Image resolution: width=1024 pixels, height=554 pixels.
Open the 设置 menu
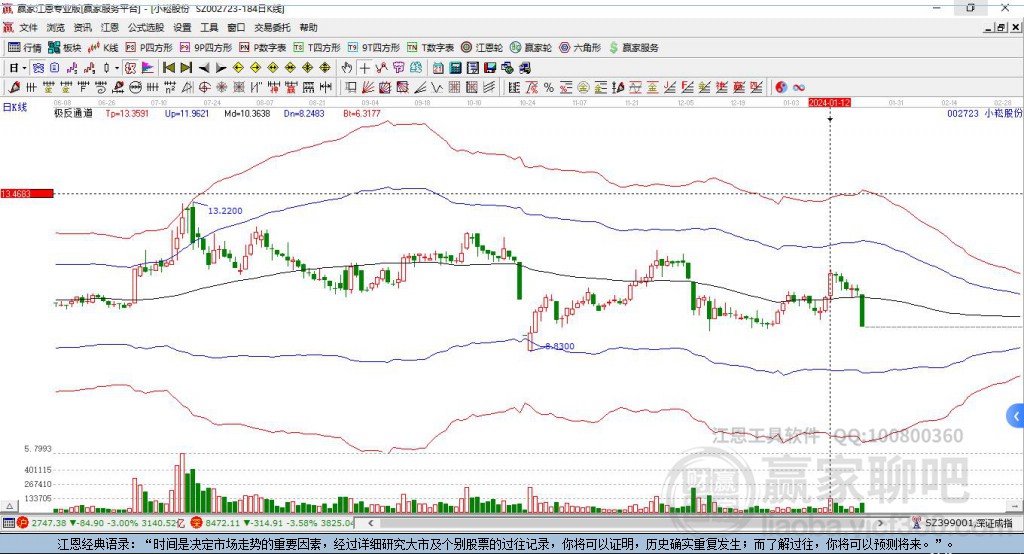182,27
